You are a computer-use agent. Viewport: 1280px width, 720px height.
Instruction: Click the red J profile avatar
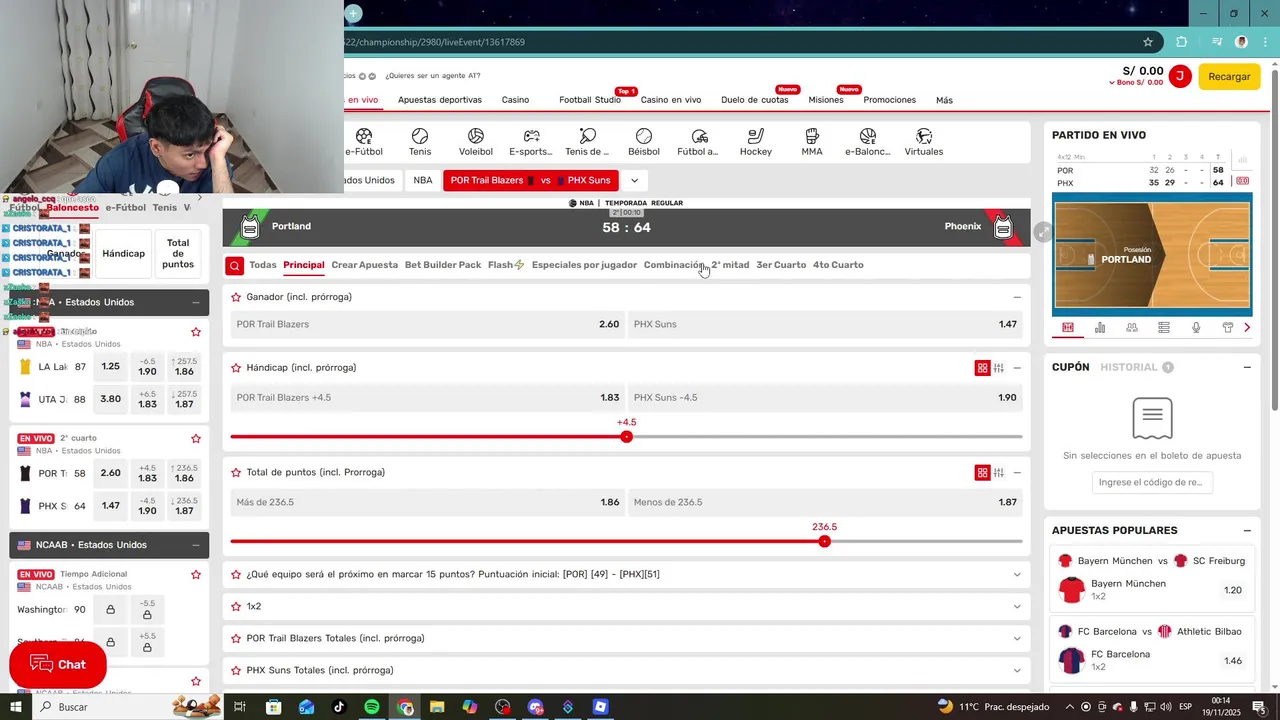[1180, 76]
